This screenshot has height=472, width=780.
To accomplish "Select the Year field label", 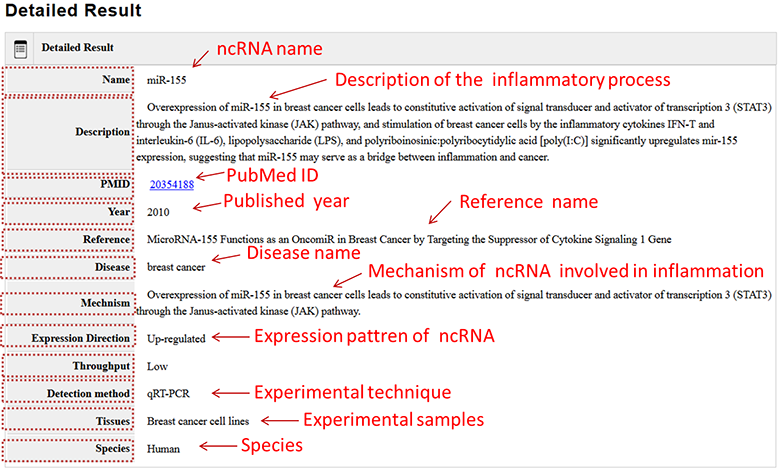I will pyautogui.click(x=117, y=212).
